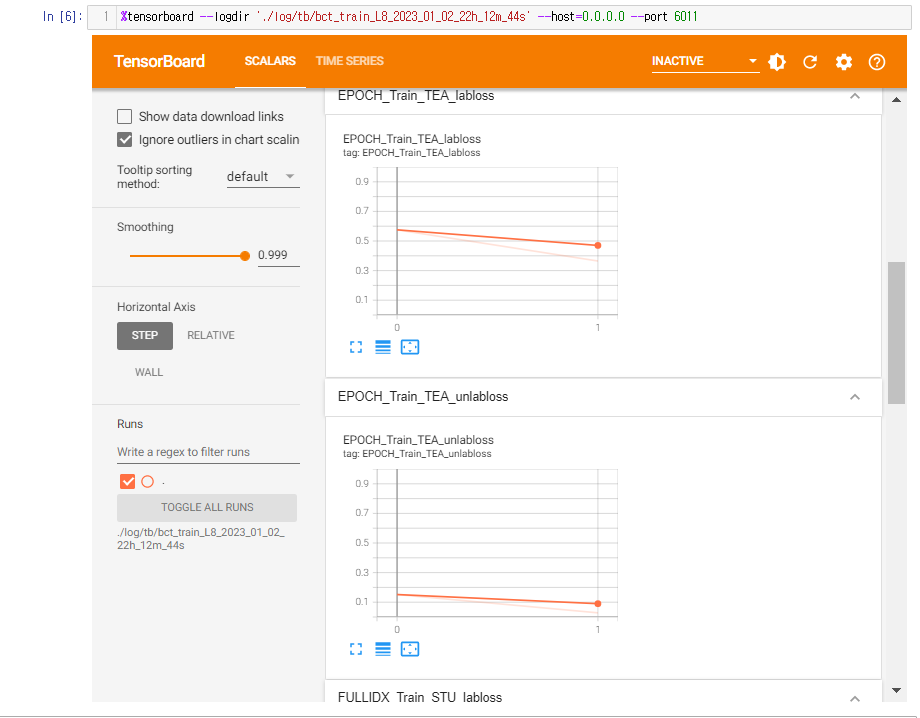Select WALL horizontal axis

tap(149, 372)
